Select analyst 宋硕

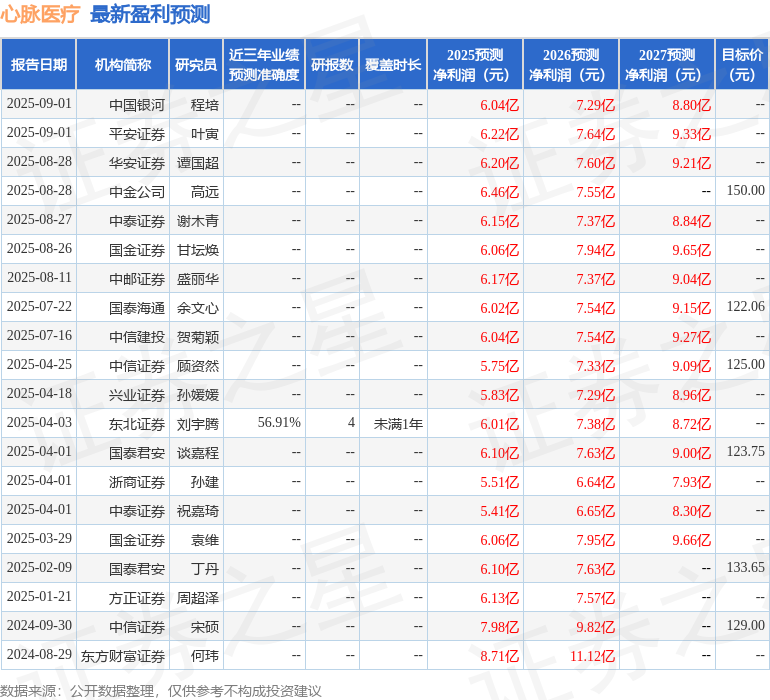pos(205,626)
